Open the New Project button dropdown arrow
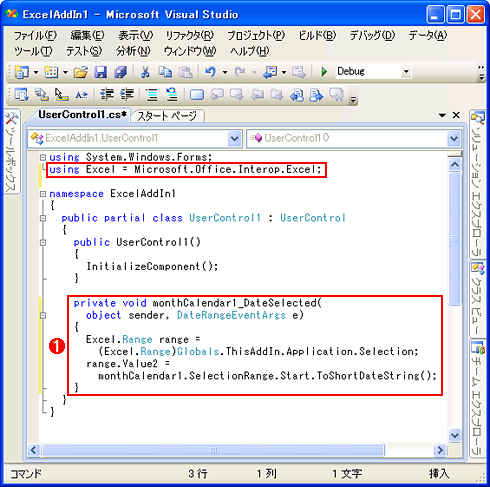Screen dimensions: 490x487 36,72
